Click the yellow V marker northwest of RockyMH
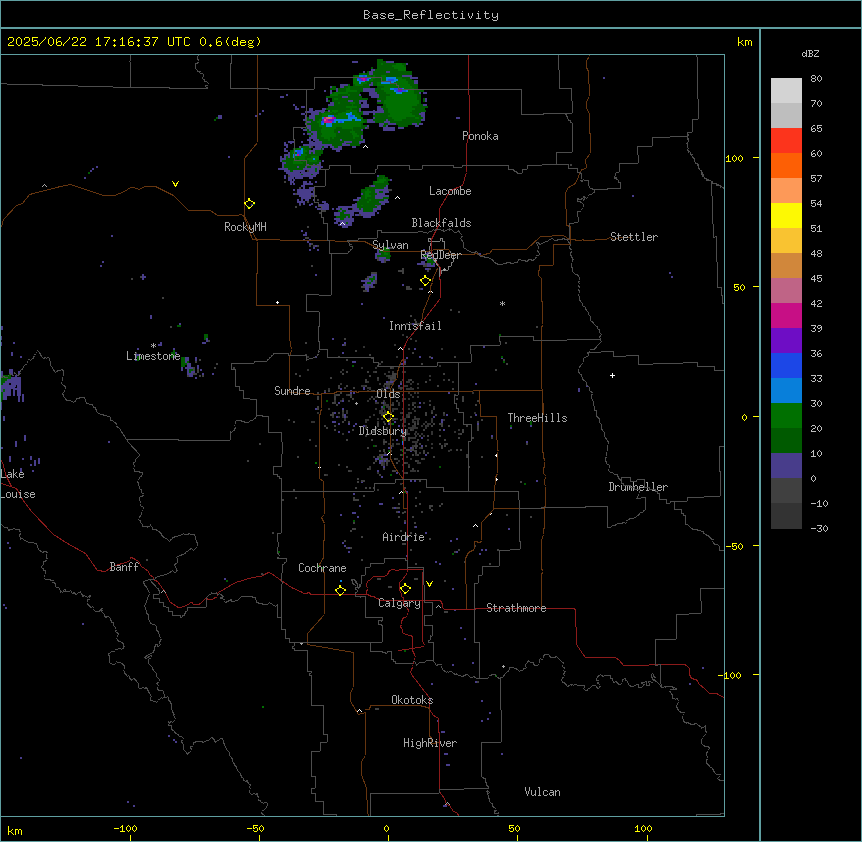 click(175, 184)
